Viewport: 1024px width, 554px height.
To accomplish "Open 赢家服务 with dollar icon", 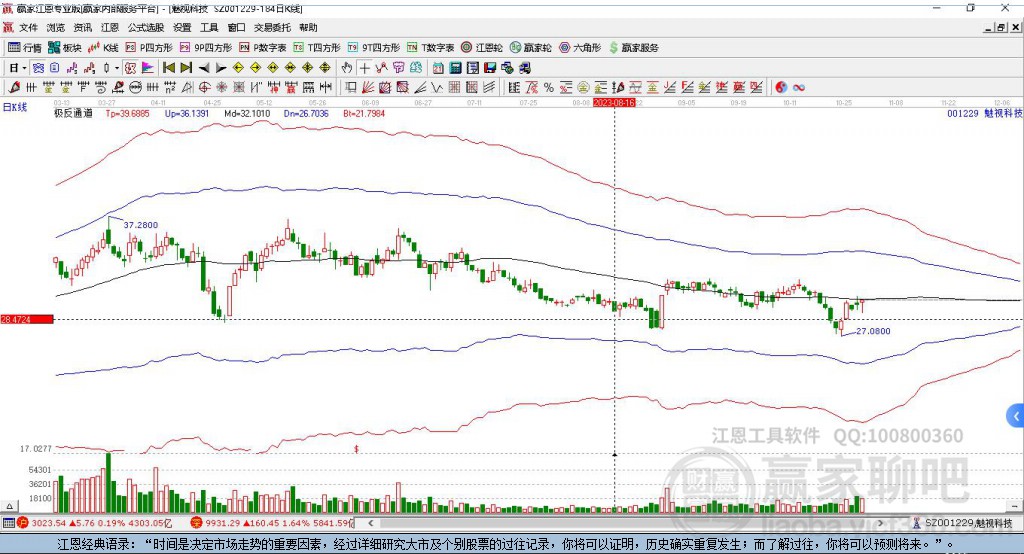I will click(633, 48).
